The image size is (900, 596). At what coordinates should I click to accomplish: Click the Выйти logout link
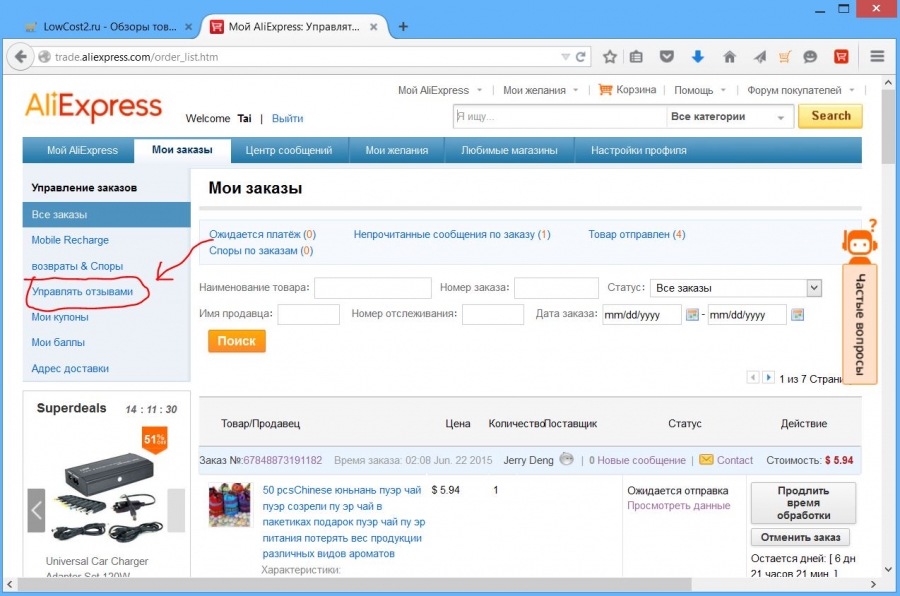coord(287,118)
